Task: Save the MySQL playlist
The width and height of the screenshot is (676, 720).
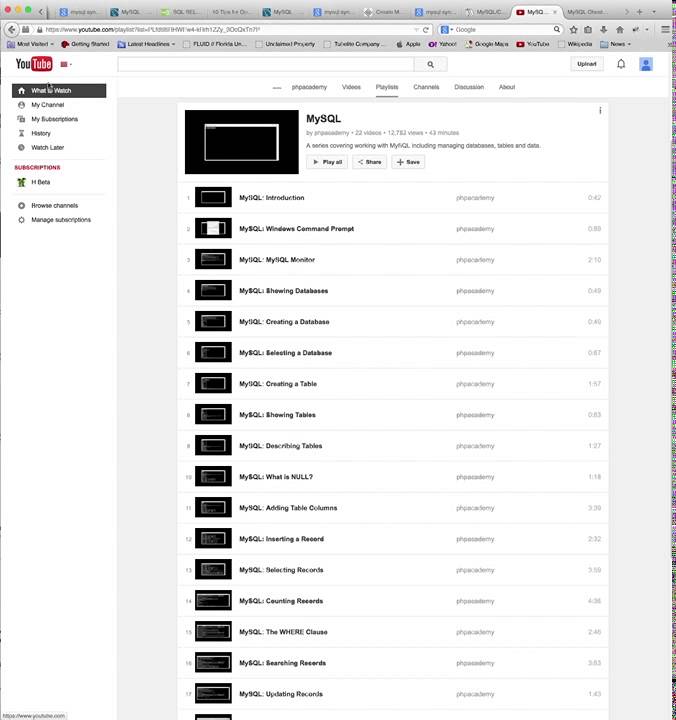Action: pos(408,162)
